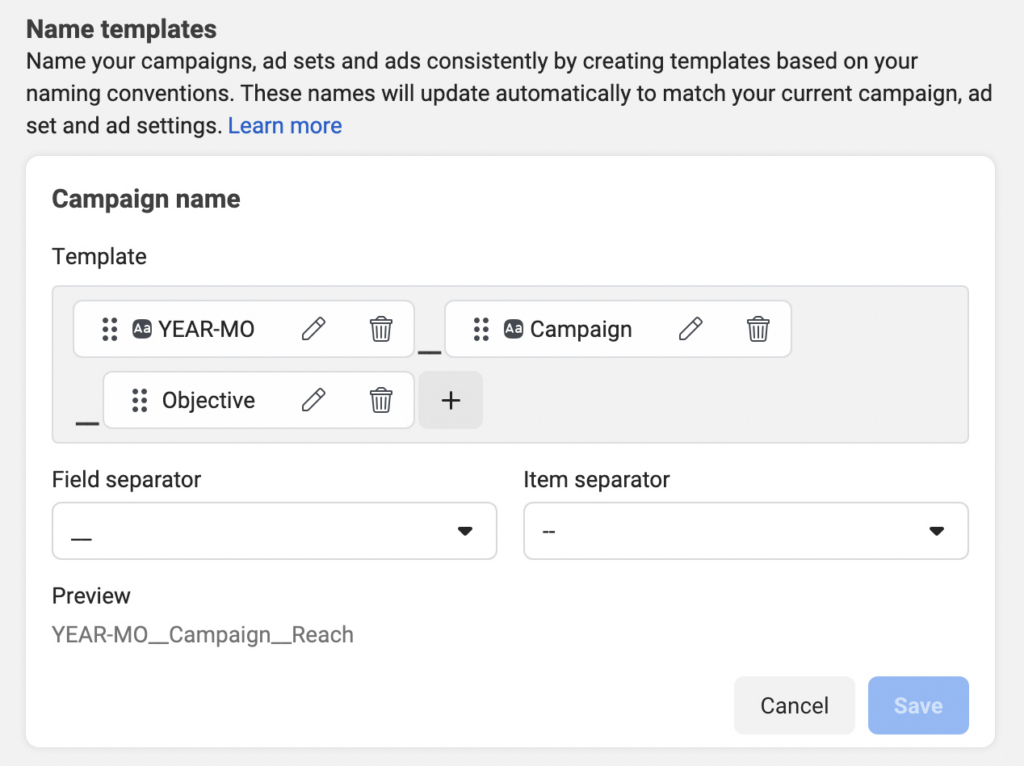Image resolution: width=1024 pixels, height=766 pixels.
Task: Delete the Campaign field
Action: tap(758, 328)
